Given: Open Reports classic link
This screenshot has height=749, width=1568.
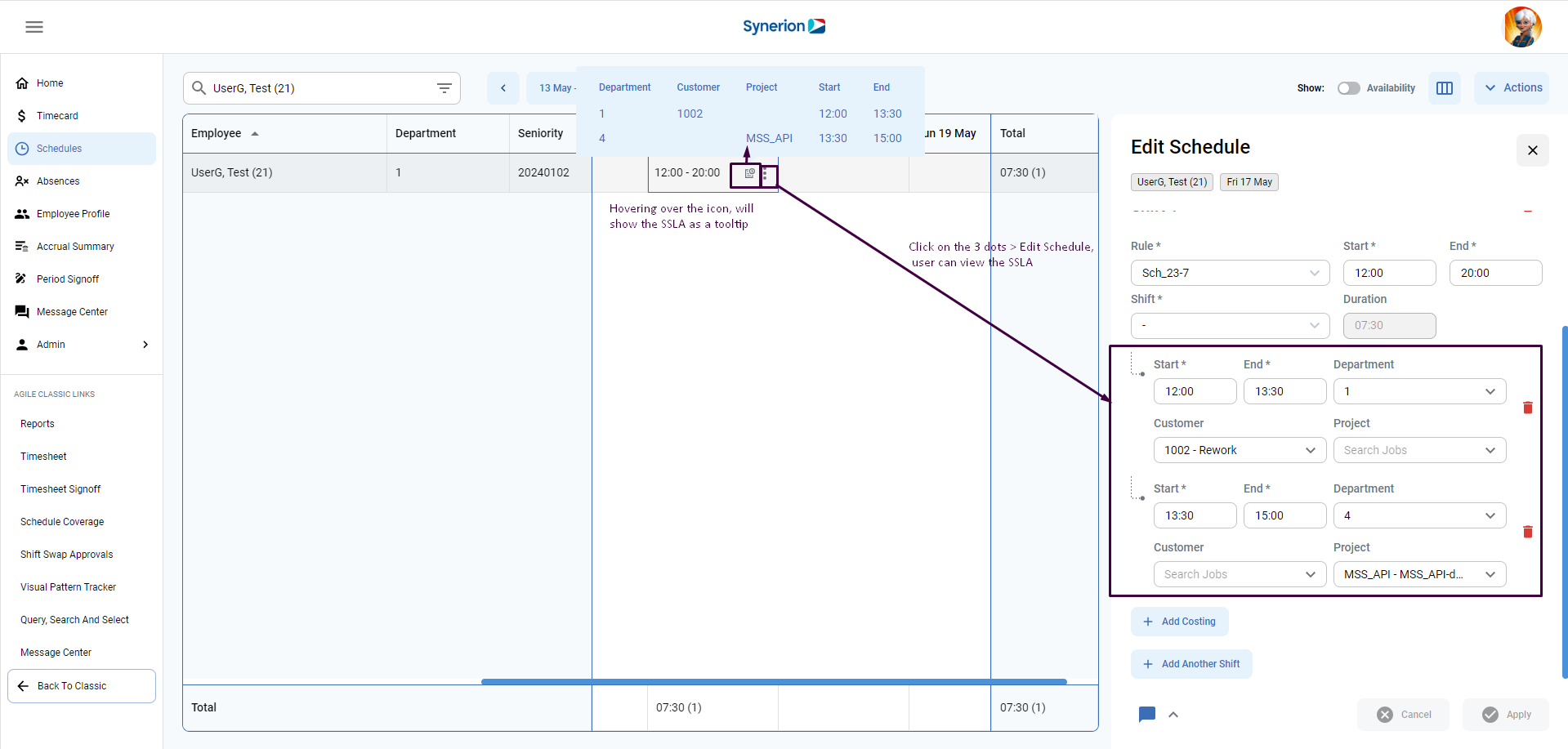Looking at the screenshot, I should point(38,424).
